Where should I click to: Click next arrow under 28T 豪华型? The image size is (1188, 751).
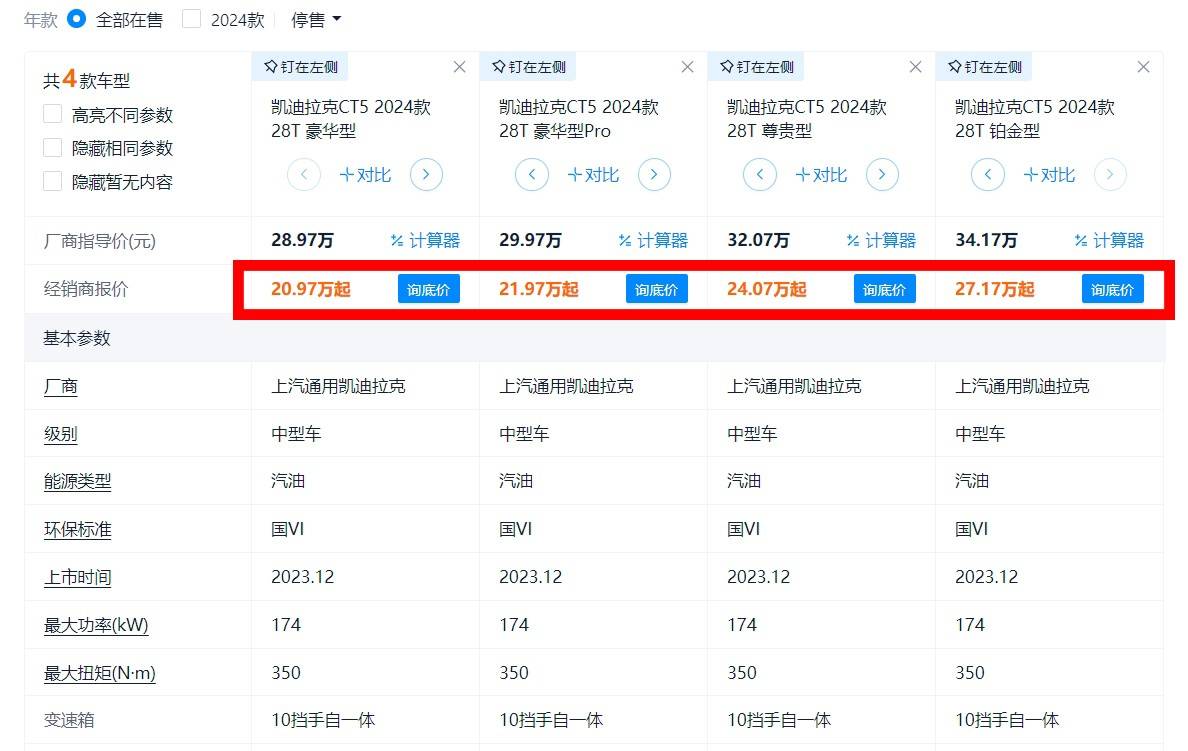(426, 175)
